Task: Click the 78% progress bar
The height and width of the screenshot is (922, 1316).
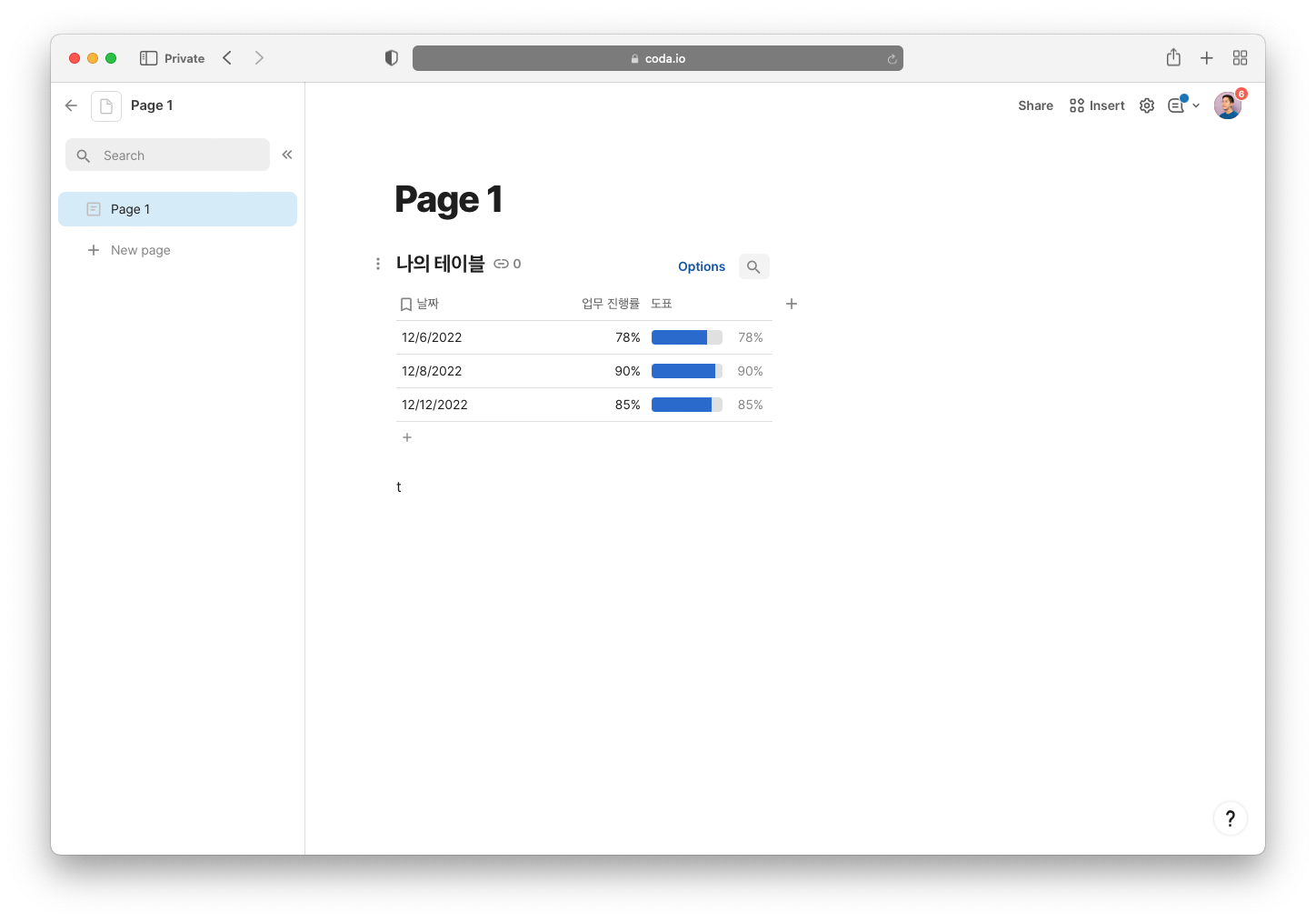Action: (687, 337)
